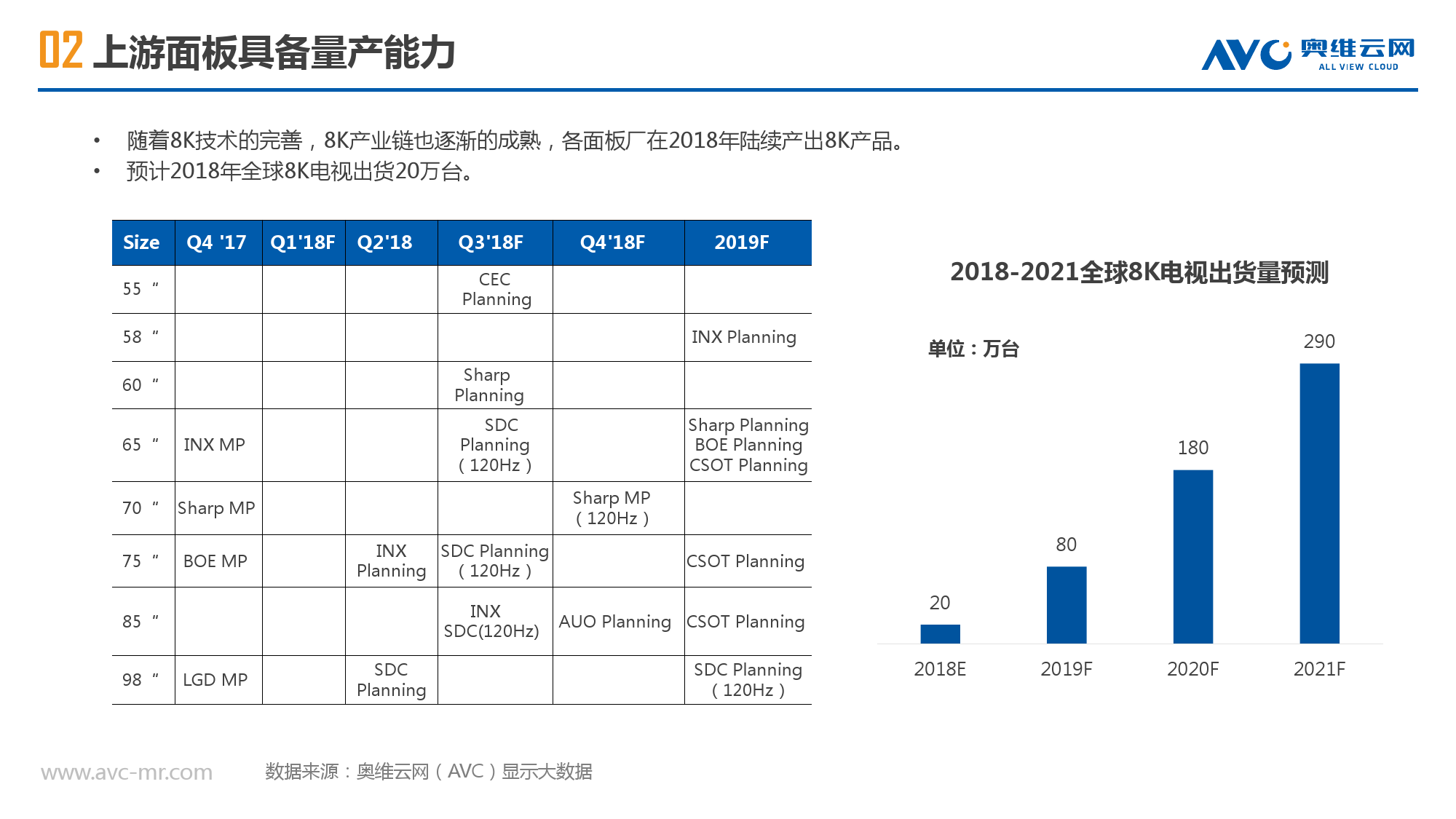Click the Size column header
The image size is (1456, 819).
(141, 242)
